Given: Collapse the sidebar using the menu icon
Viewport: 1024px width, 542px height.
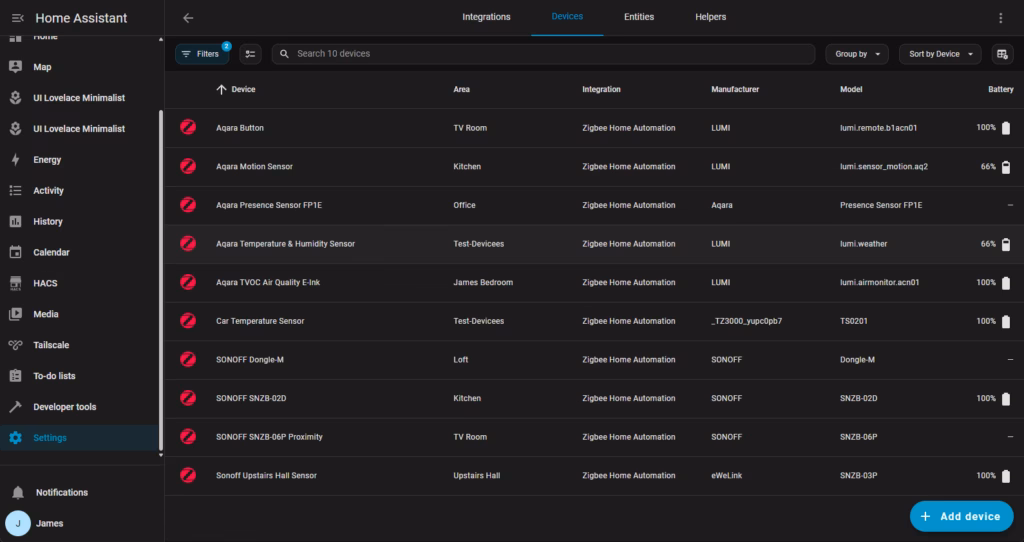Looking at the screenshot, I should (17, 18).
